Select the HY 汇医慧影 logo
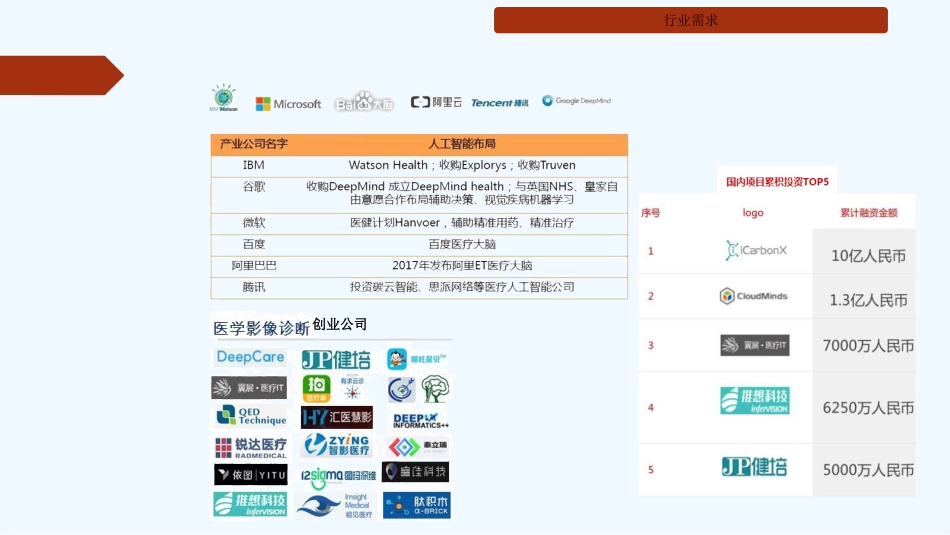 (337, 417)
